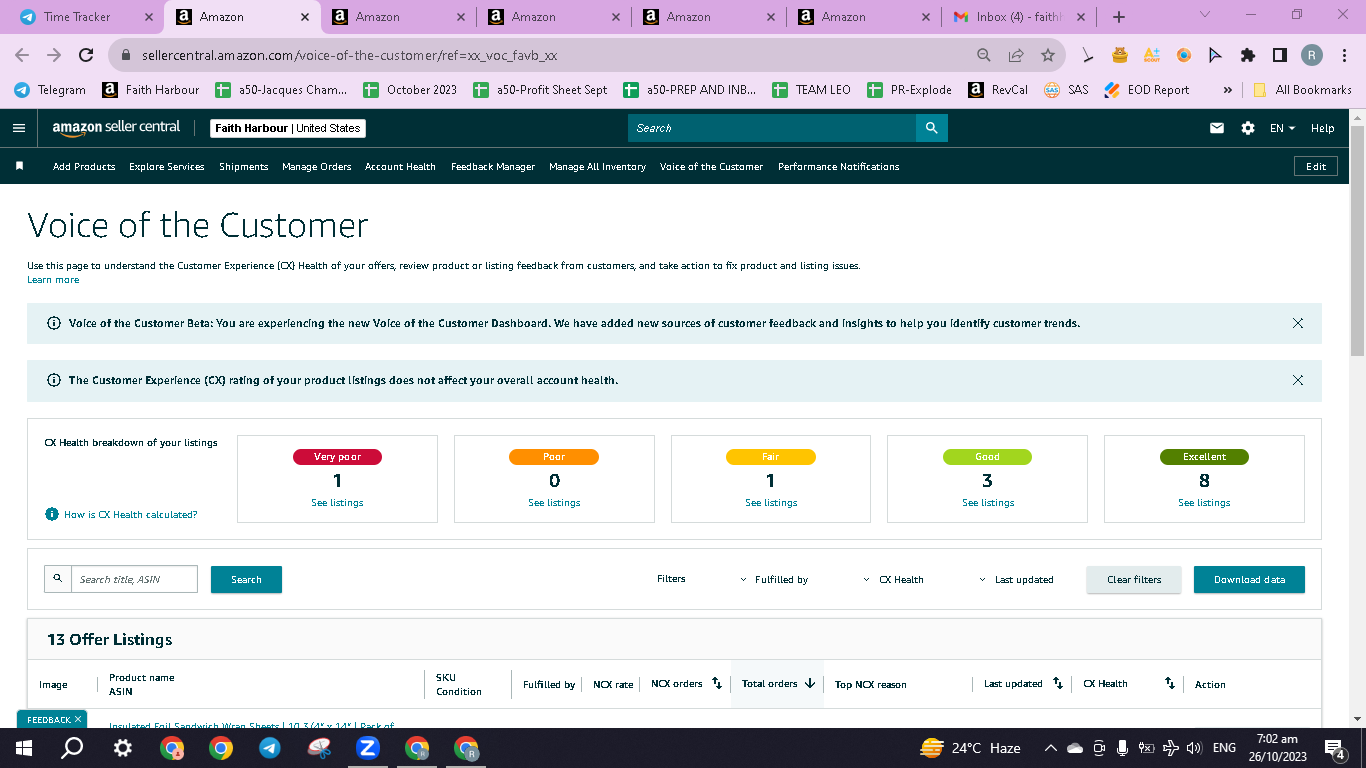Click the sort arrows on Last updated column
Viewport: 1366px width, 768px height.
pos(1058,684)
